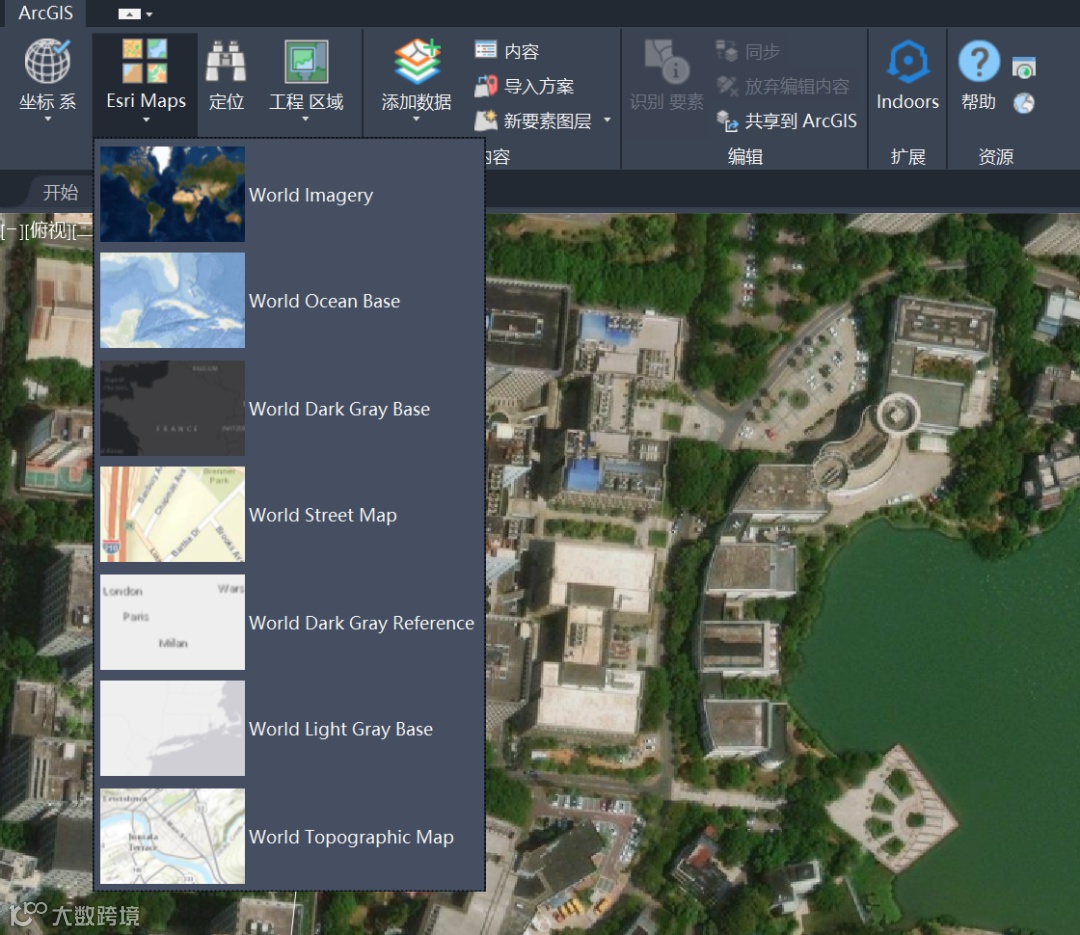Click the 放弃编辑内容 label text
Screen dimensions: 1080x935
797,86
